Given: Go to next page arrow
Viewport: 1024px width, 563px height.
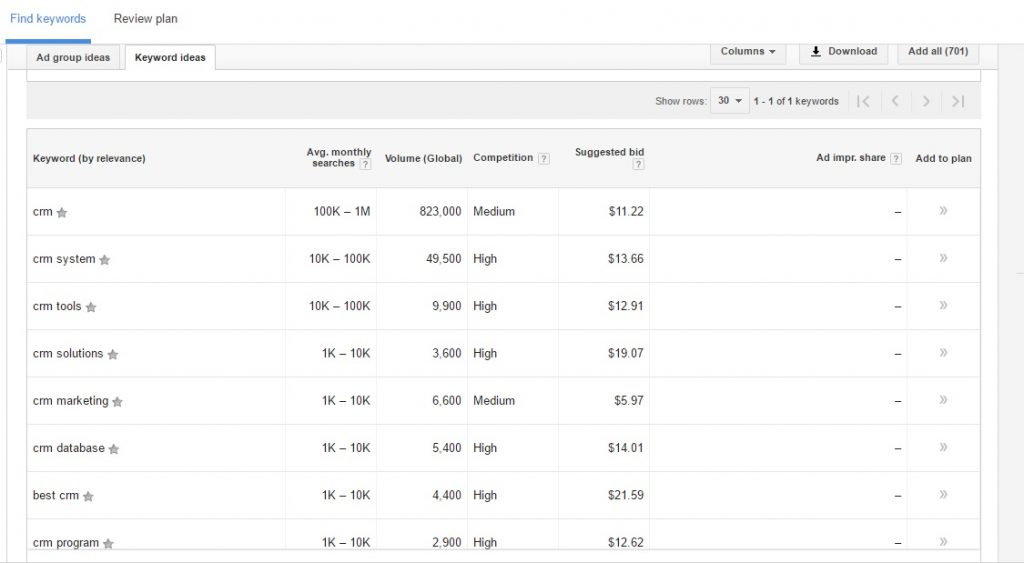Looking at the screenshot, I should click(x=926, y=101).
